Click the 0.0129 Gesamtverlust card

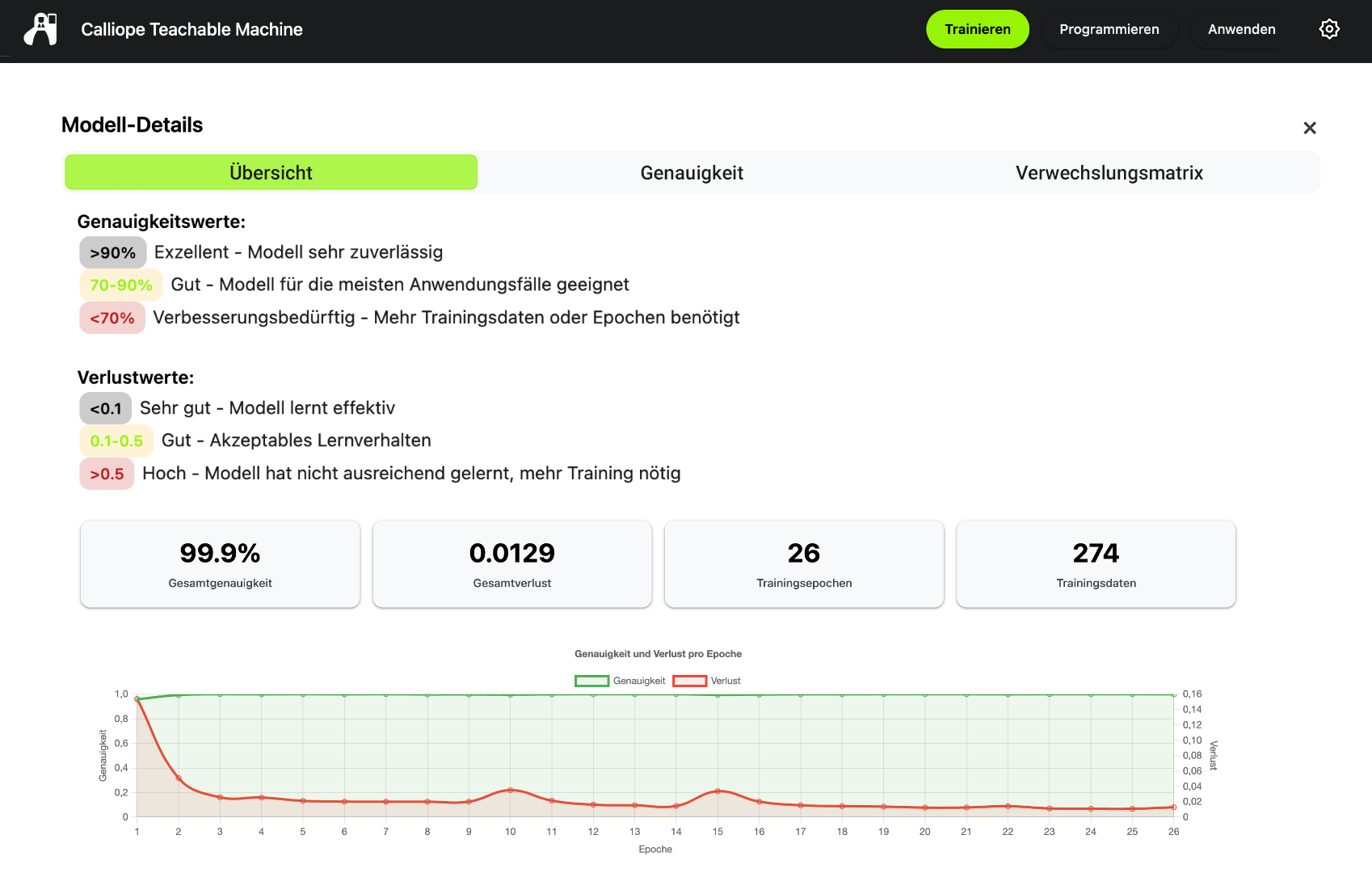512,563
